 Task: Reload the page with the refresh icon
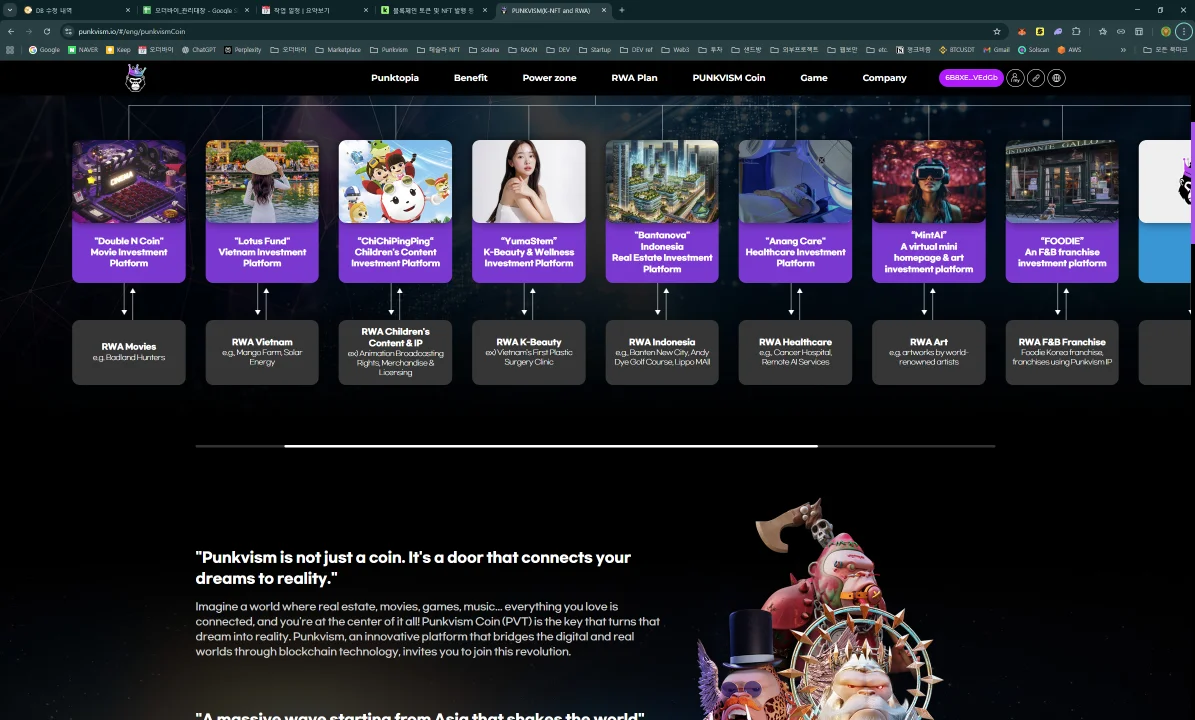47,31
